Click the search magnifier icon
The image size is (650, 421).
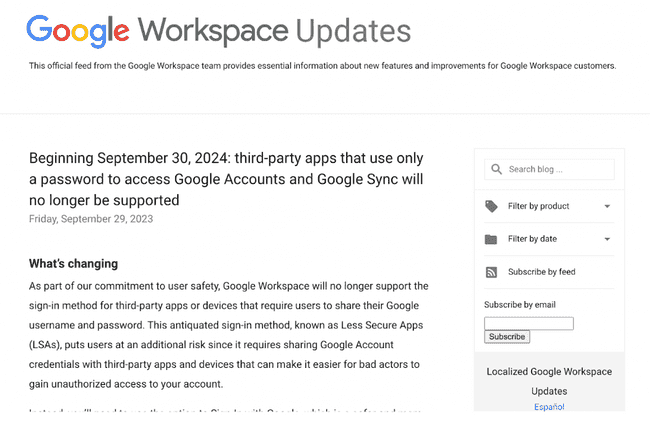coord(496,169)
